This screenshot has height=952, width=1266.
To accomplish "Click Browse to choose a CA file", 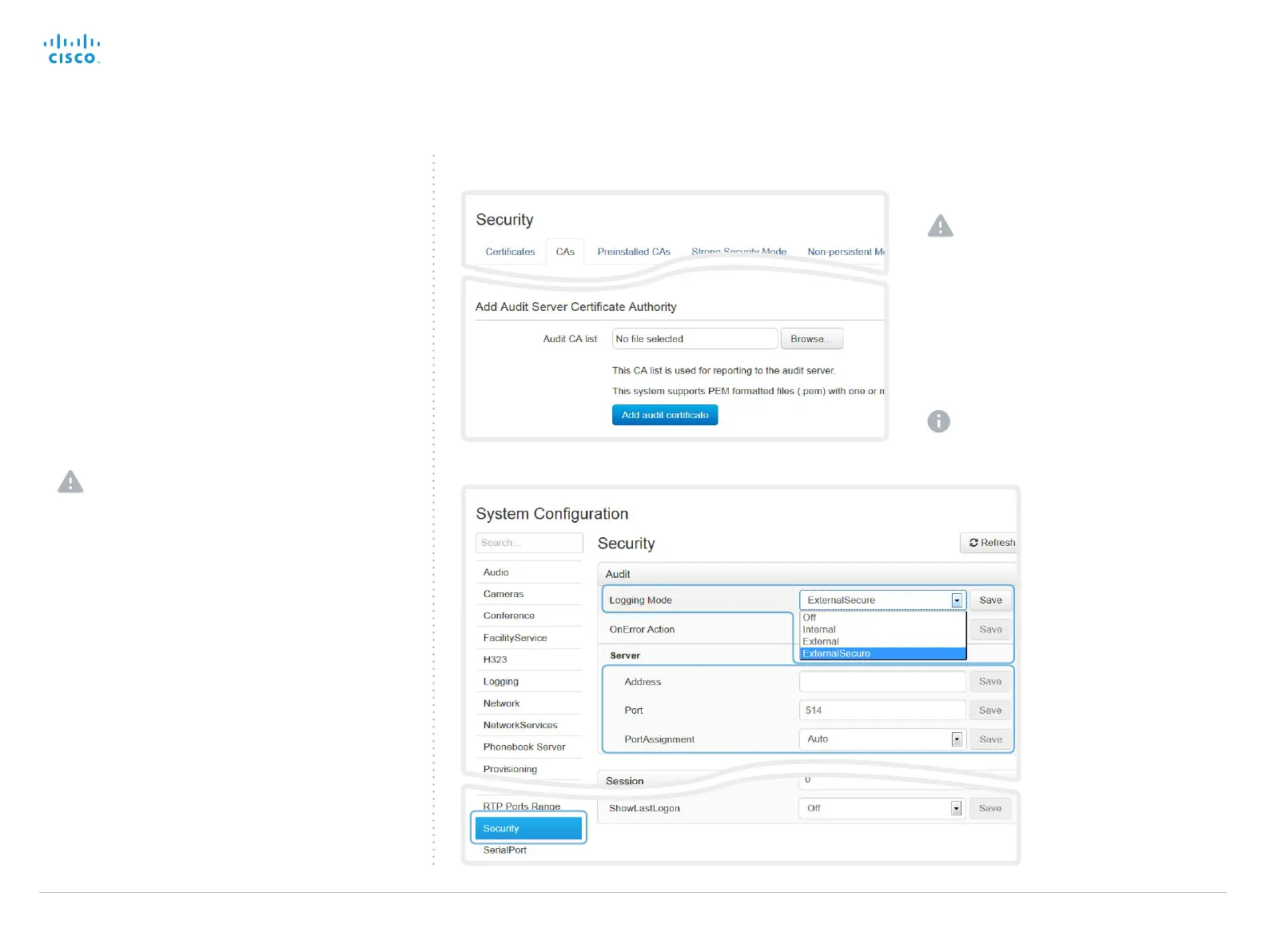I will 811,339.
